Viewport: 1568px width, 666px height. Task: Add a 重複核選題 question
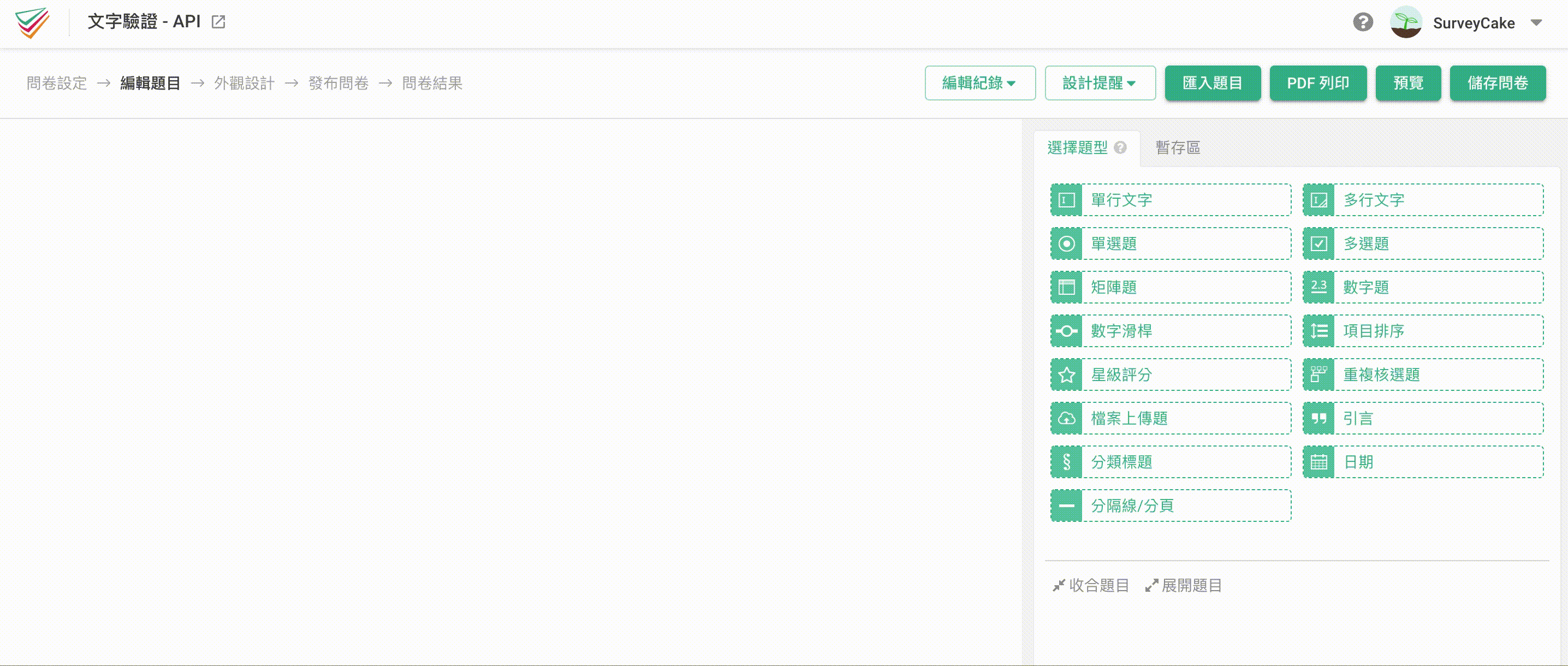(1423, 374)
